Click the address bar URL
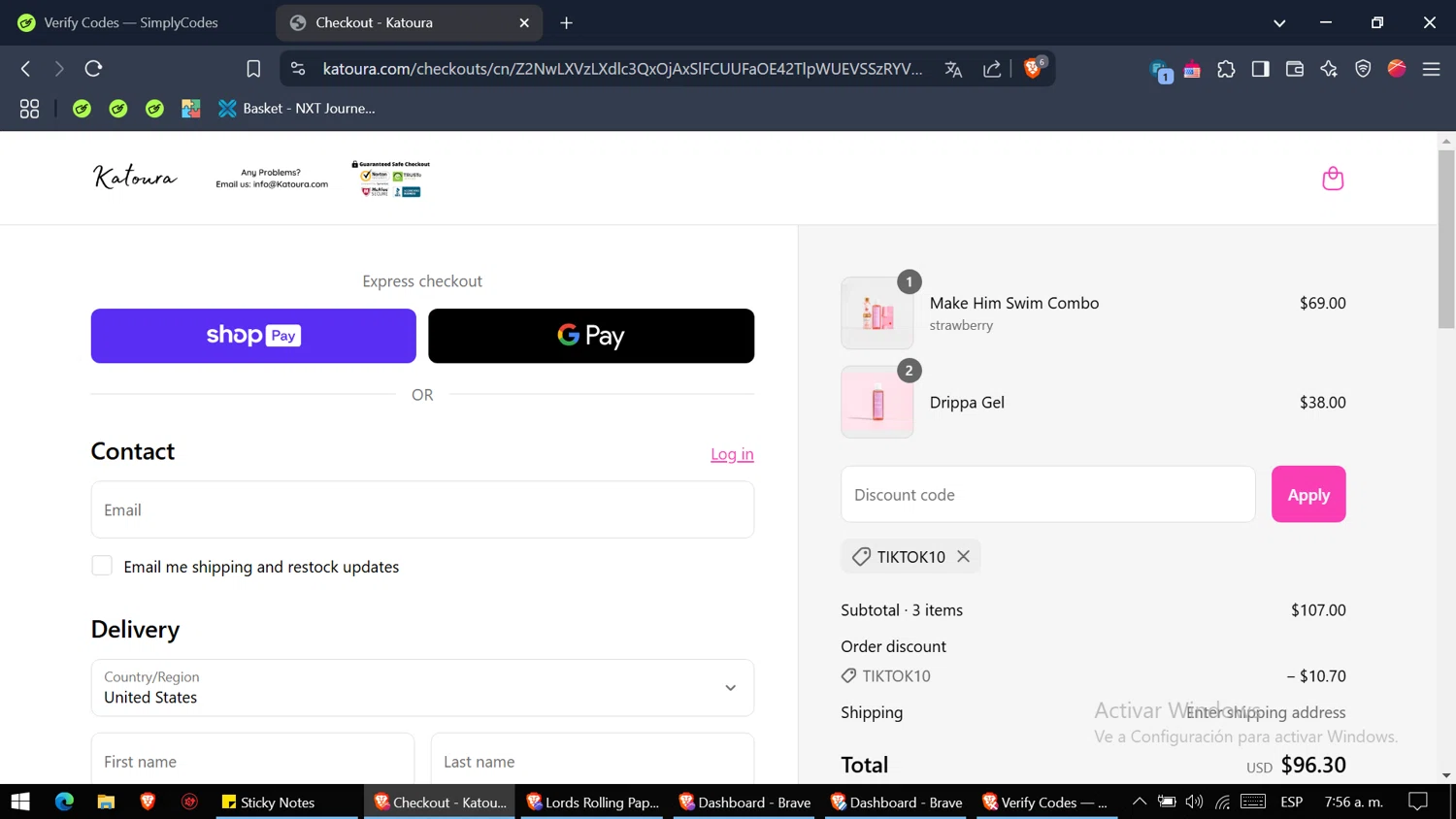 (622, 68)
